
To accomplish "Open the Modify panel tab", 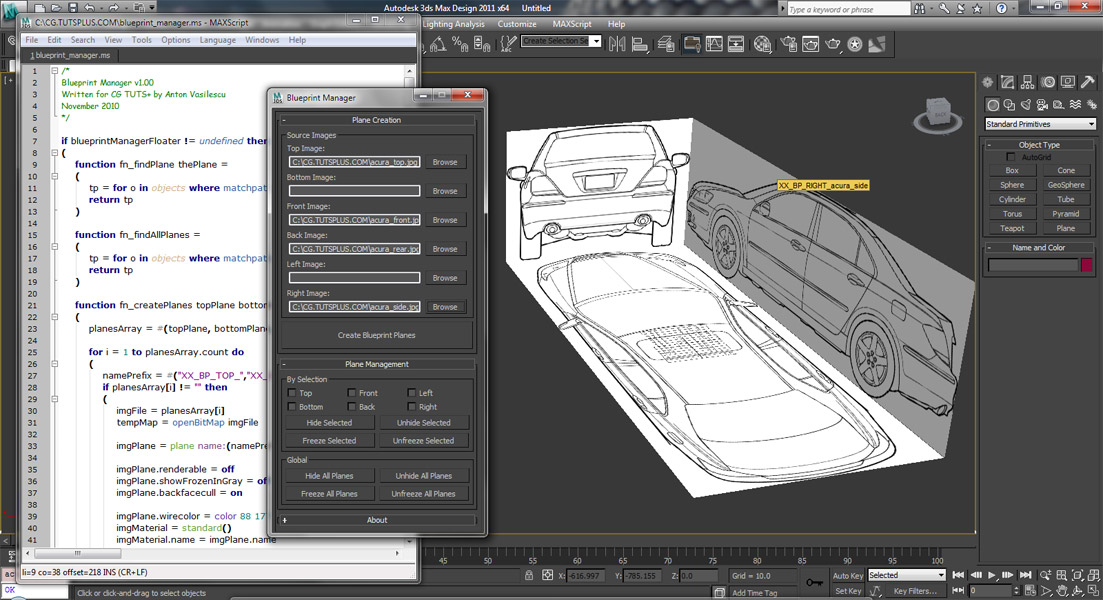I will (1008, 82).
